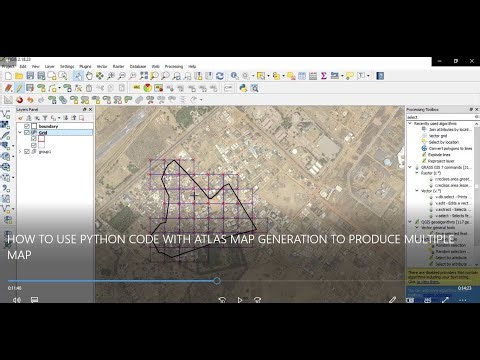Open the Database menu

tap(138, 66)
